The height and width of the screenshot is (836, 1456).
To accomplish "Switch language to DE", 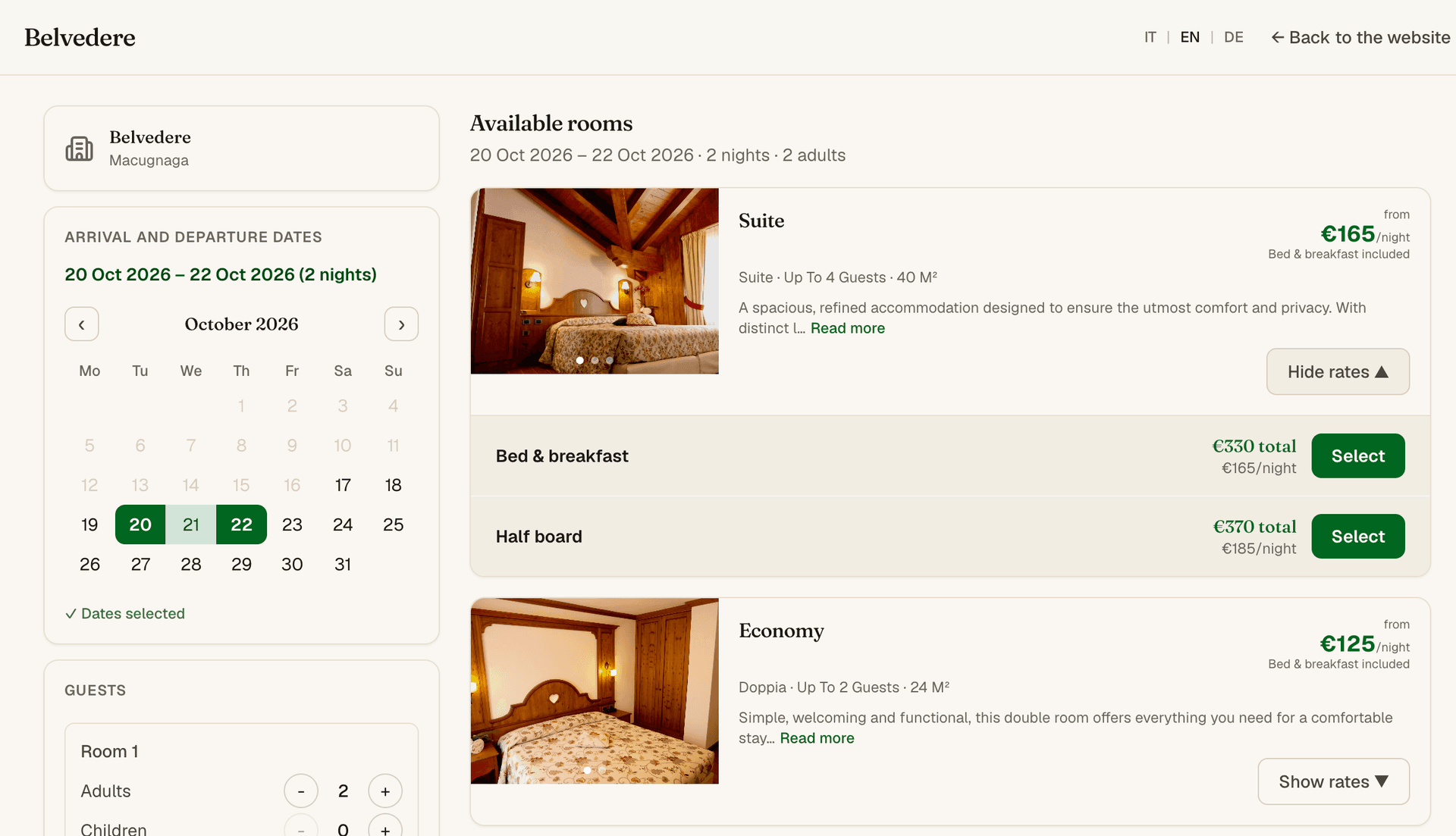I will point(1234,37).
